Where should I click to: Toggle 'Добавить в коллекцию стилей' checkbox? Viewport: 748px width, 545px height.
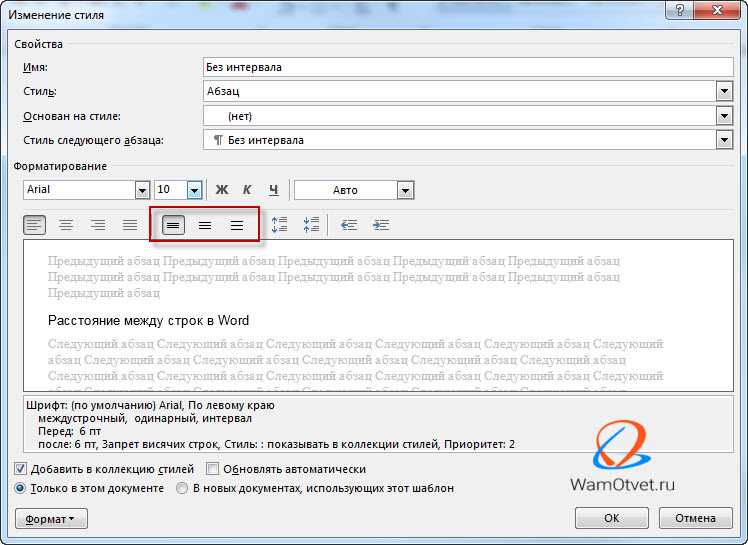pos(20,469)
